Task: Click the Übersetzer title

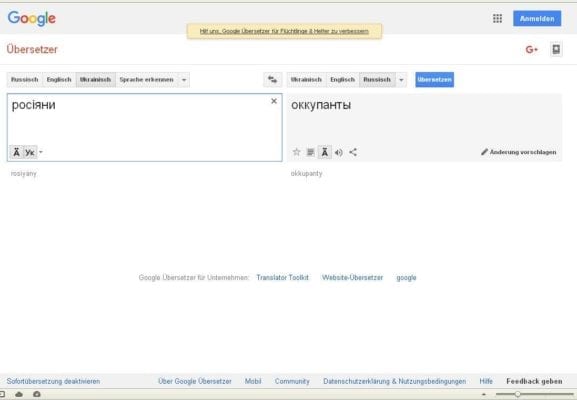Action: [32, 49]
